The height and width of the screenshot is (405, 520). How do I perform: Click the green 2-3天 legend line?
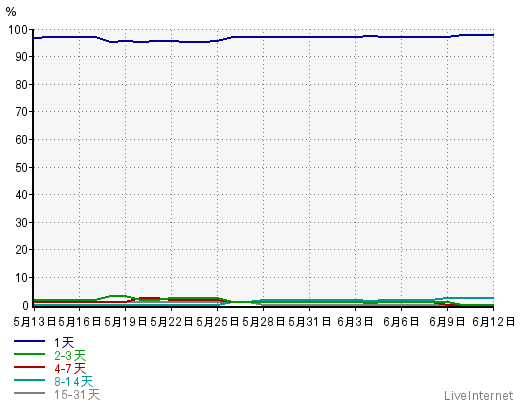pyautogui.click(x=29, y=354)
